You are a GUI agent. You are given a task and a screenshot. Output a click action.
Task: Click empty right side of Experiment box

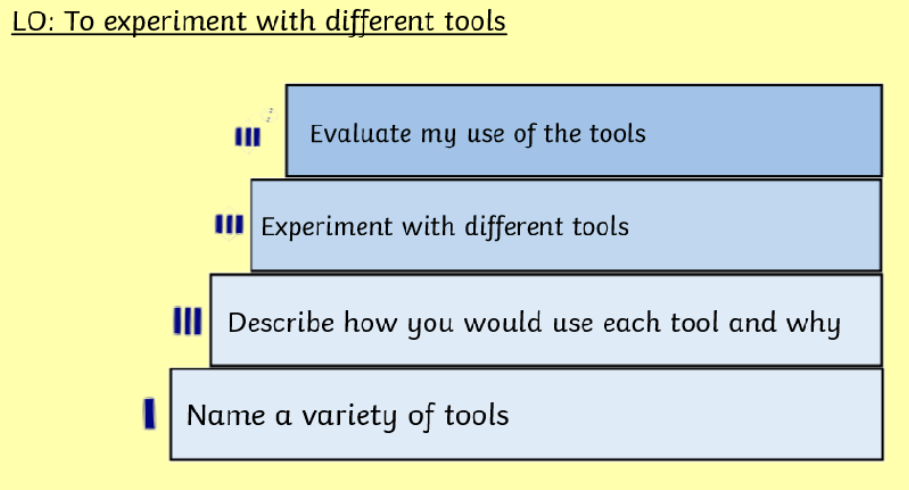click(754, 225)
